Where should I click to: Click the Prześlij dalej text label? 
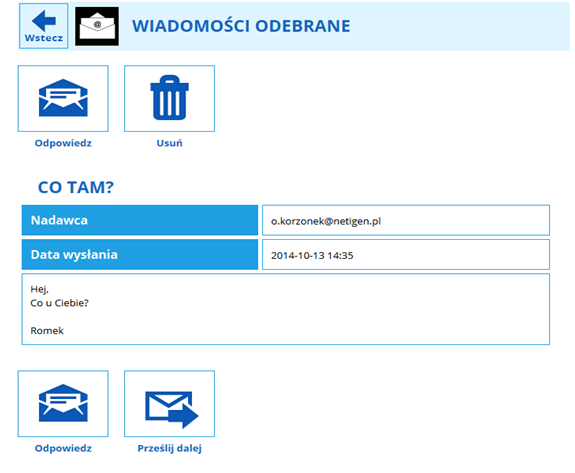tap(169, 448)
